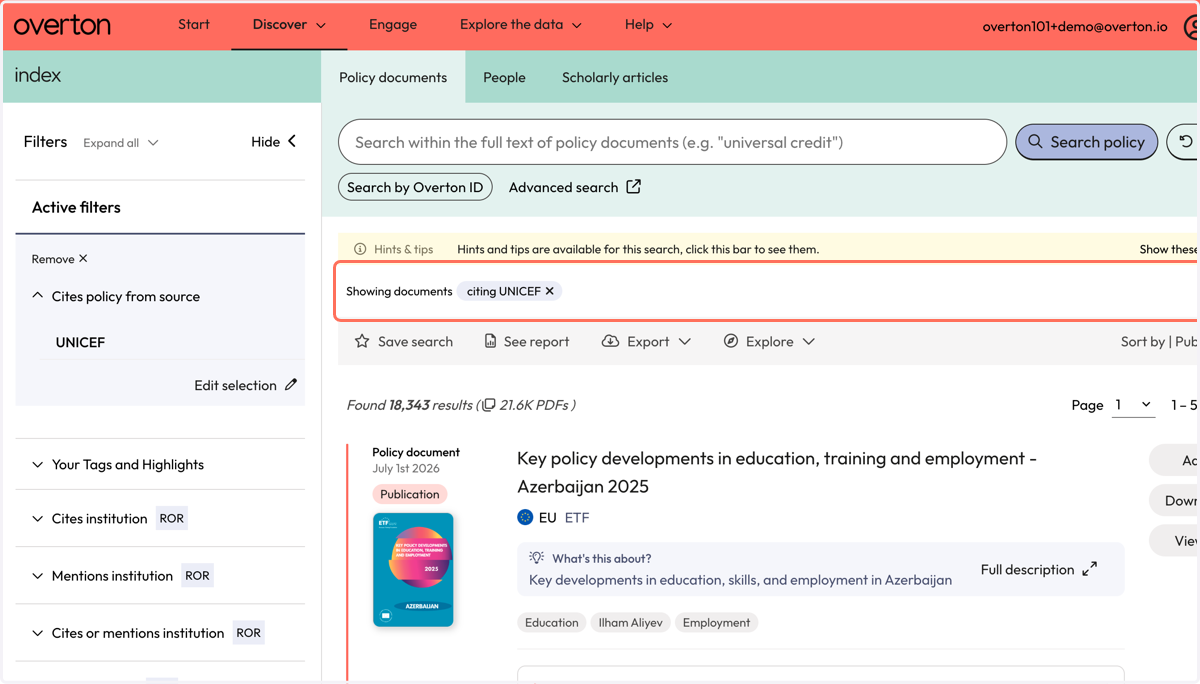Screen dimensions: 1200x684
Task: Remove all active filters
Action: 59,259
